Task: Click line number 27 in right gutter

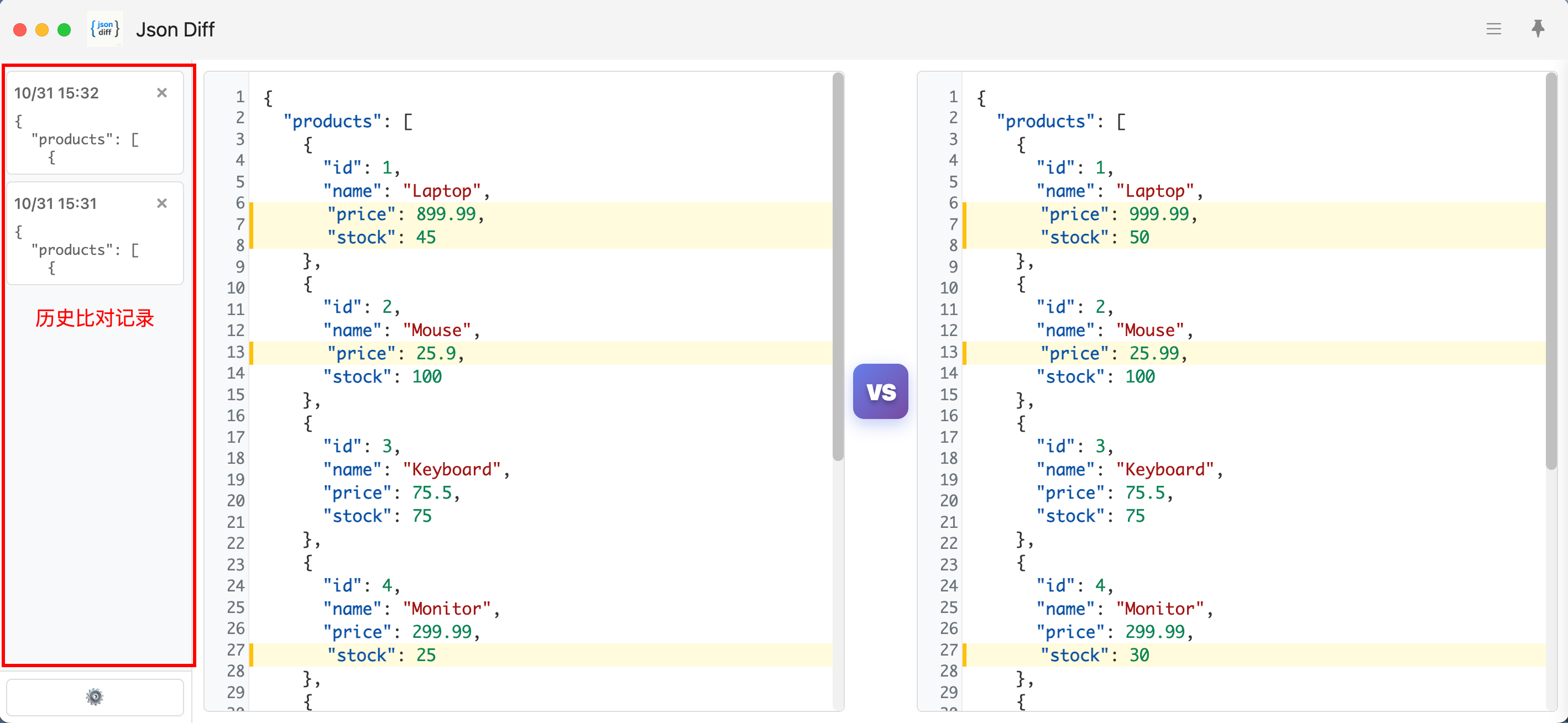Action: pos(948,650)
